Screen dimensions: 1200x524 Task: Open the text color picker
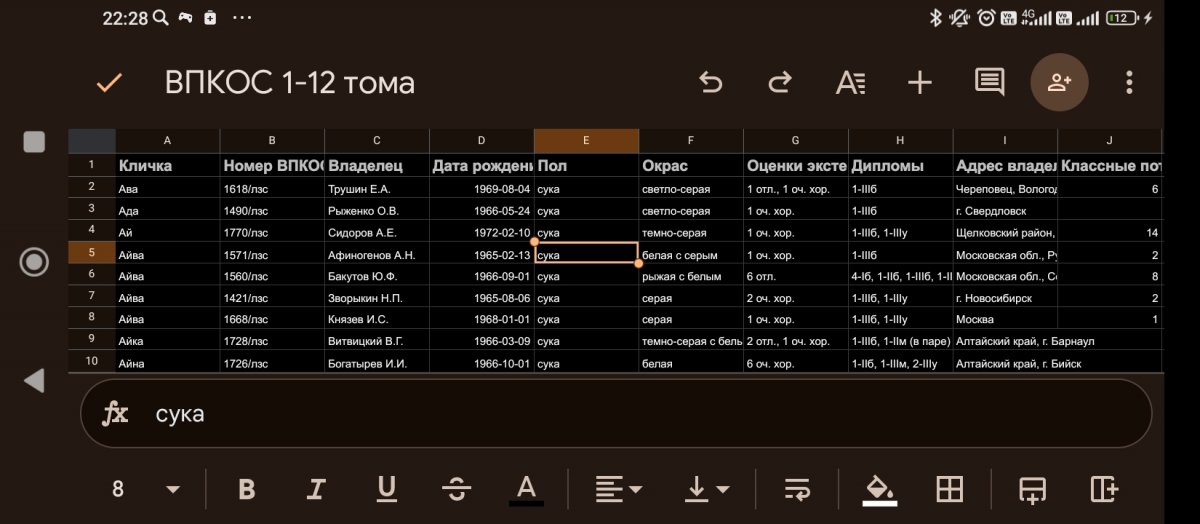(x=526, y=489)
